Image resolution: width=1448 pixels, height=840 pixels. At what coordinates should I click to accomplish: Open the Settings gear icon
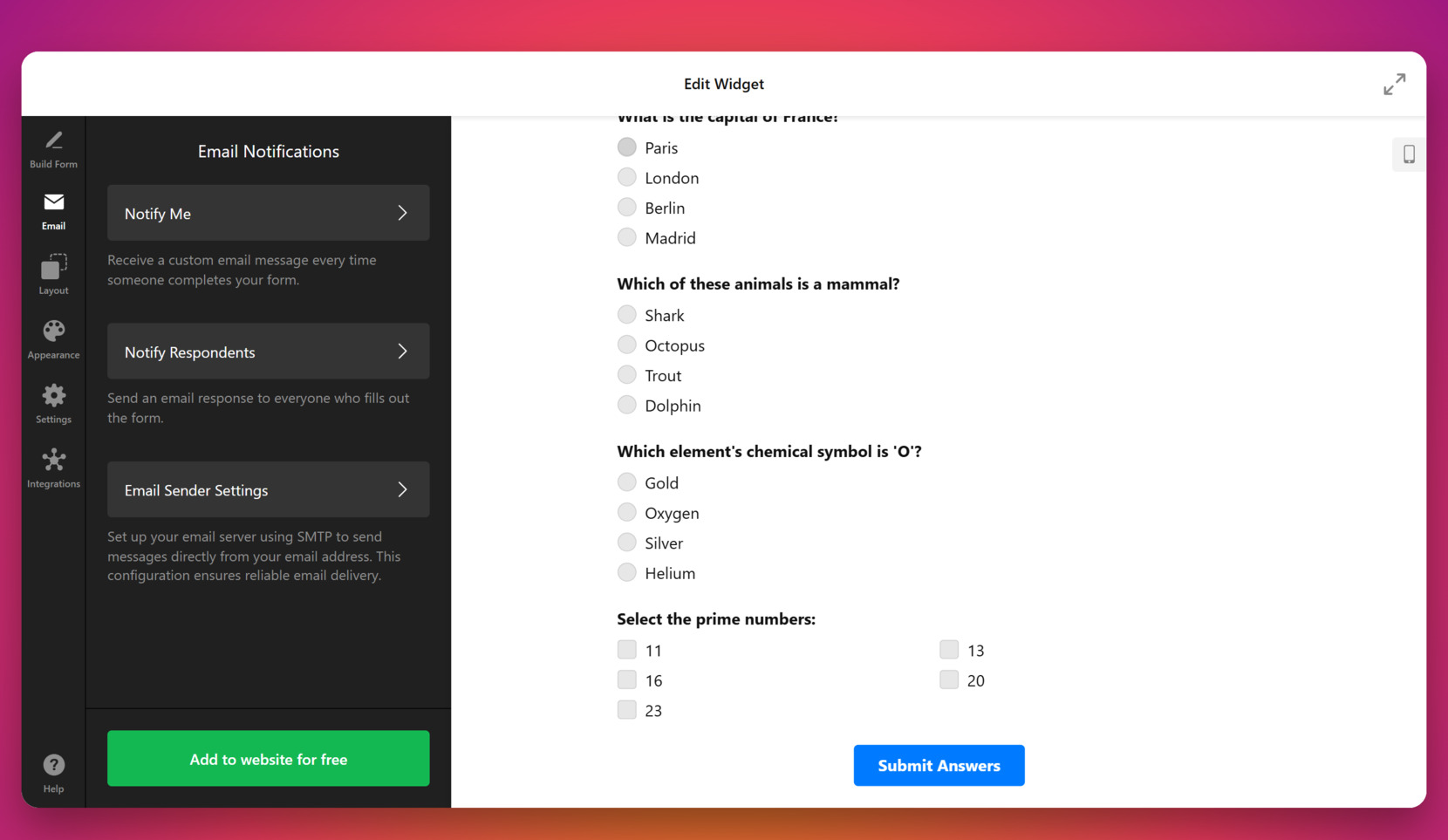53,396
